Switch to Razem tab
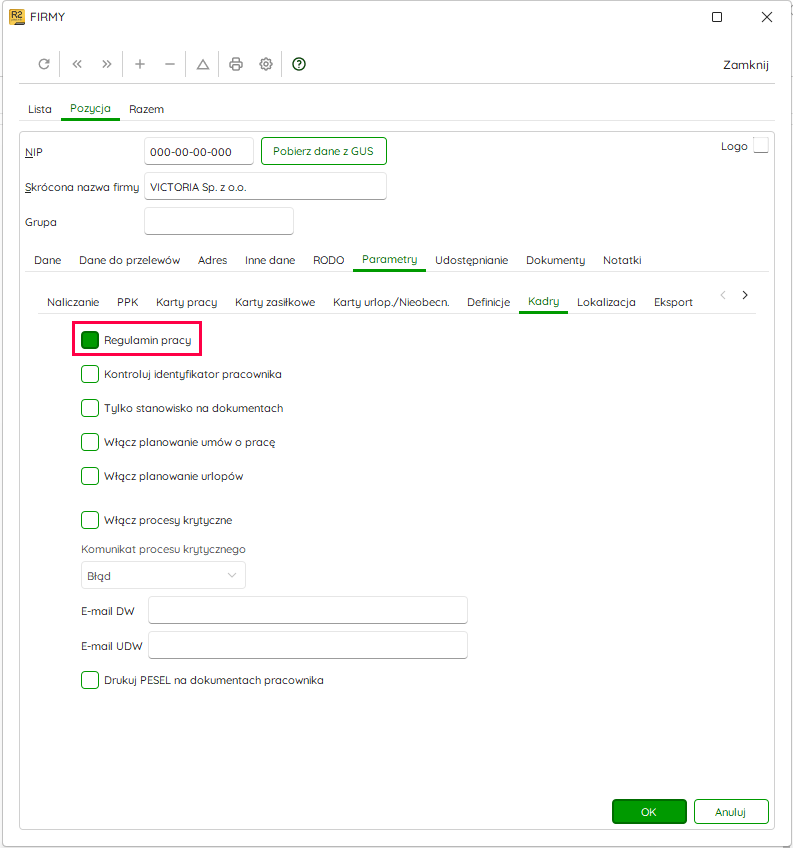The width and height of the screenshot is (793, 848). (x=147, y=109)
